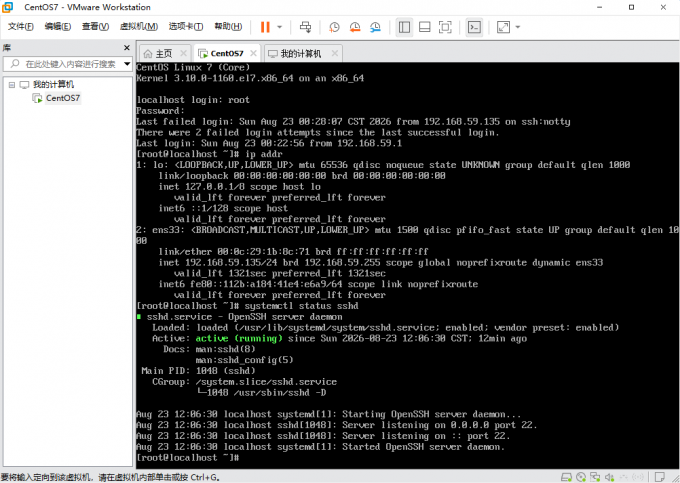Toggle the library sidebar view icon

coord(404,27)
